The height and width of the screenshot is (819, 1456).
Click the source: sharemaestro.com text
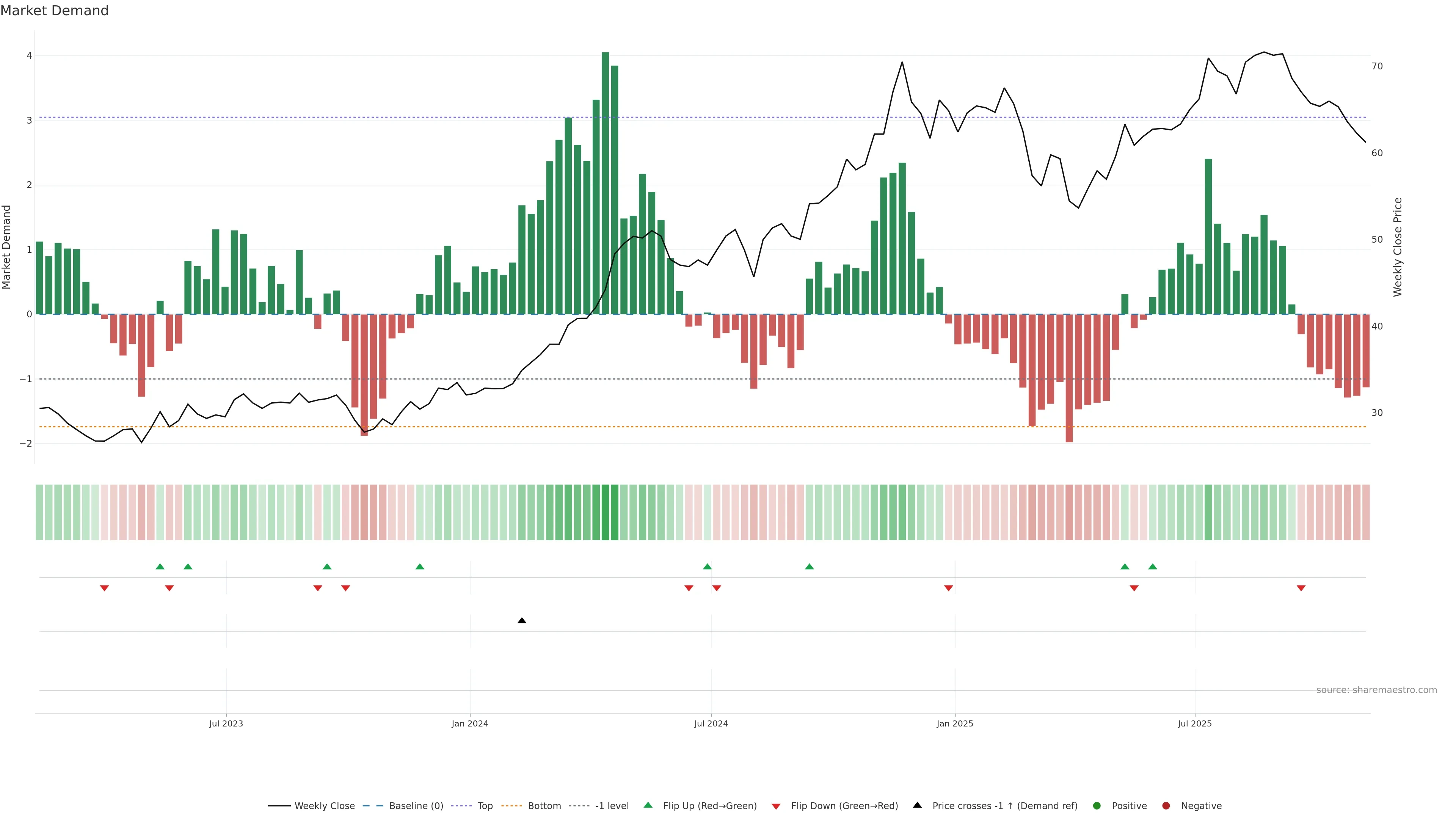[1376, 690]
